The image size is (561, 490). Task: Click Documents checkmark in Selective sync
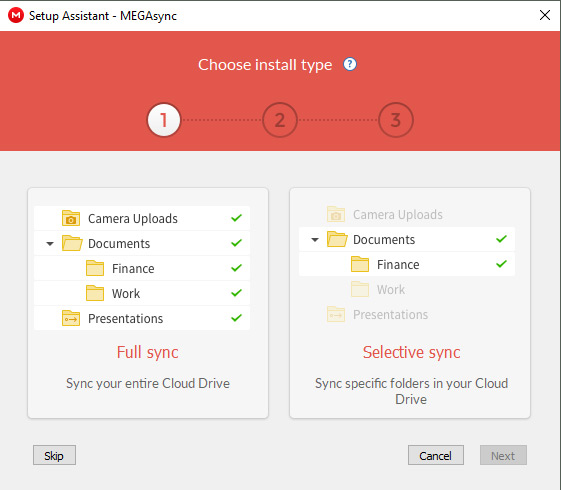[502, 239]
